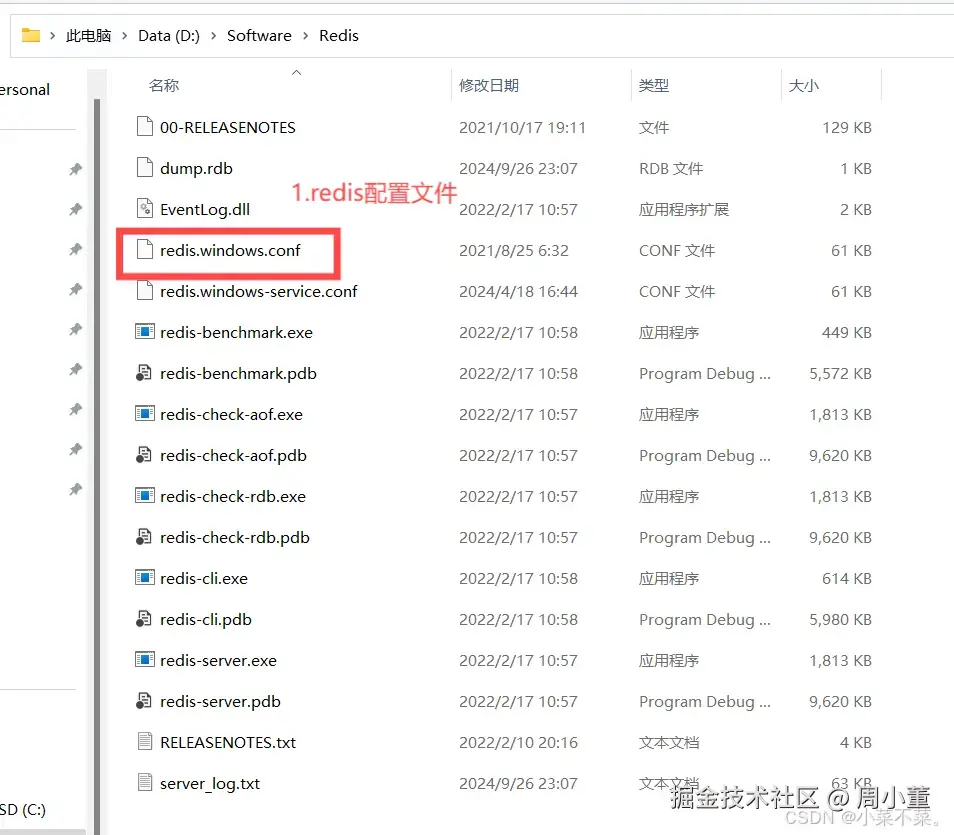
Task: Select the file name server_log.txt
Action: (210, 783)
